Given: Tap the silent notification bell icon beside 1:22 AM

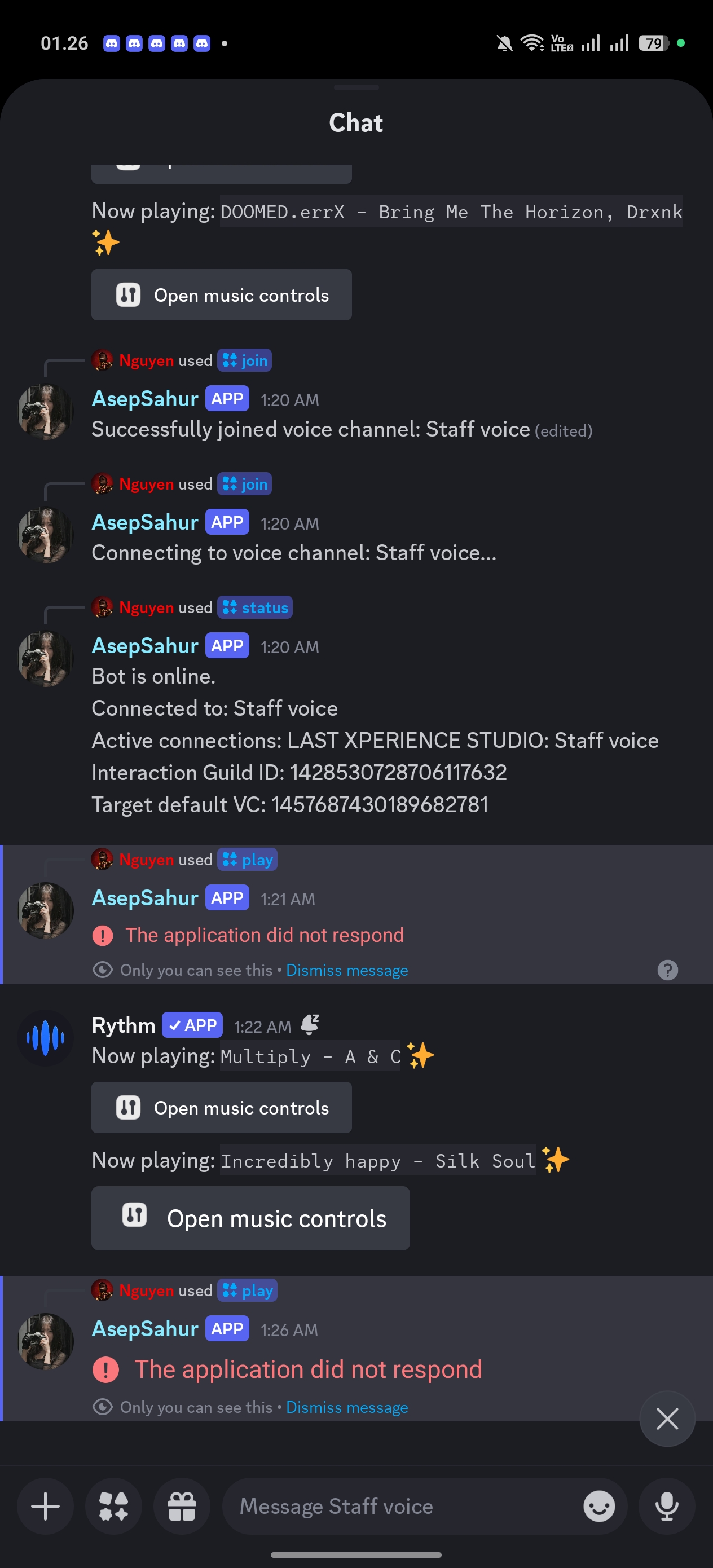Looking at the screenshot, I should click(x=310, y=1024).
